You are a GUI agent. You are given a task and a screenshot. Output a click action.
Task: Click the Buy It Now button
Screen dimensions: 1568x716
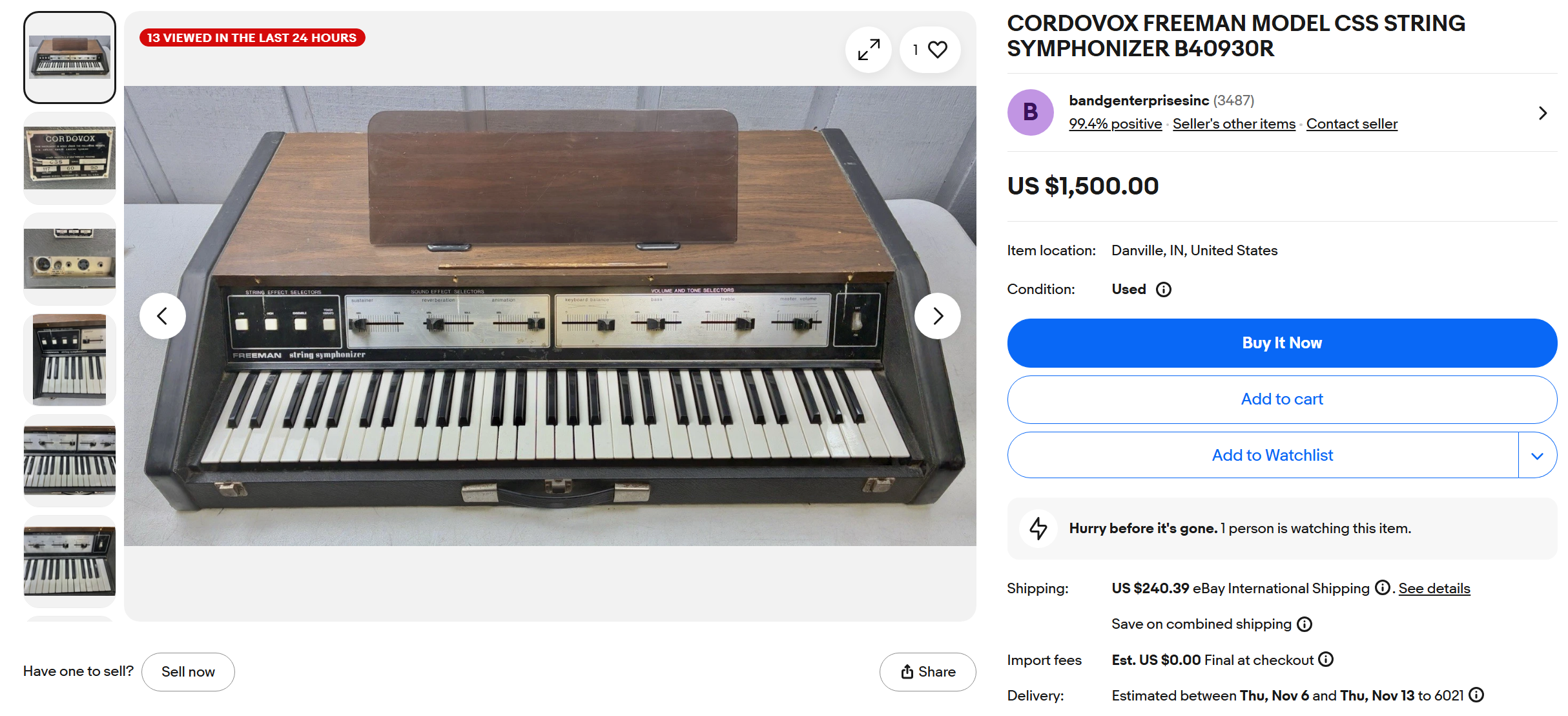(x=1282, y=343)
